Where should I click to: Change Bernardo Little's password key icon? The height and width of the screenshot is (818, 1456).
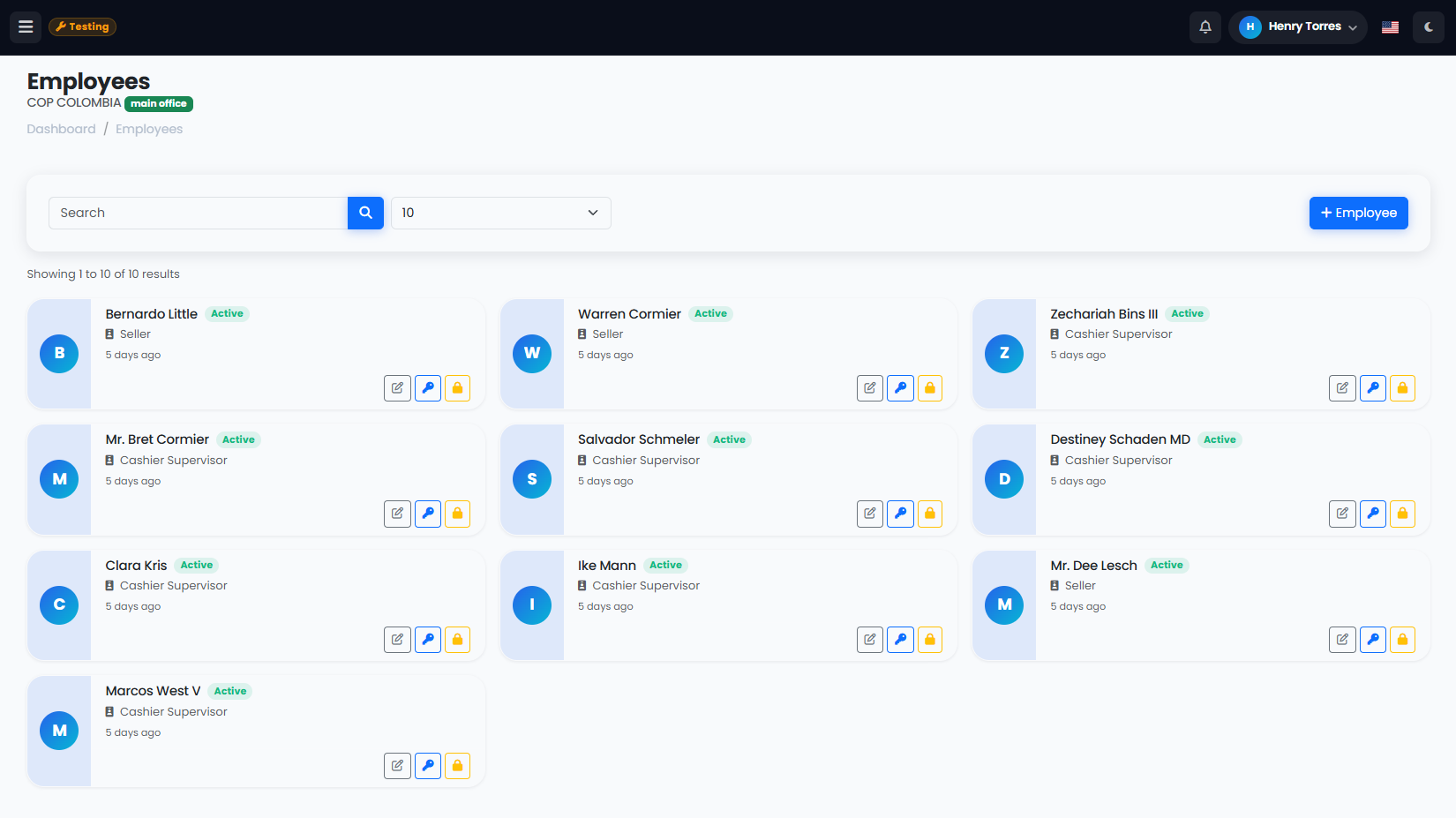click(428, 388)
